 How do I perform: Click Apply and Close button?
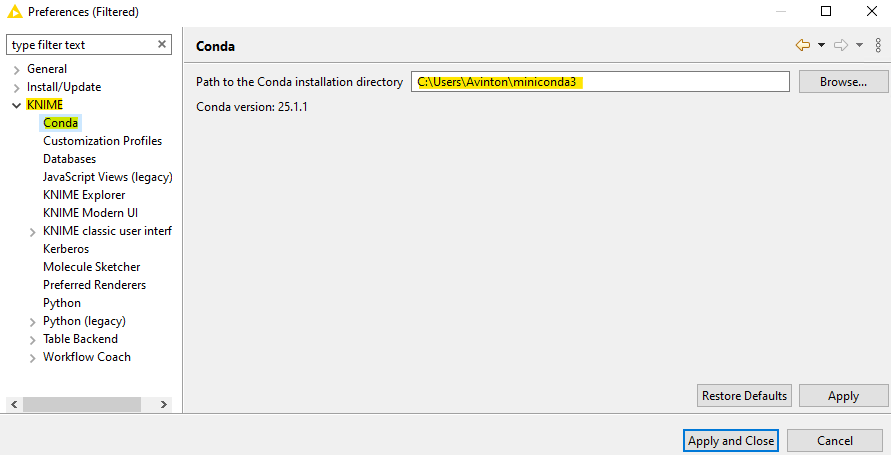[731, 441]
